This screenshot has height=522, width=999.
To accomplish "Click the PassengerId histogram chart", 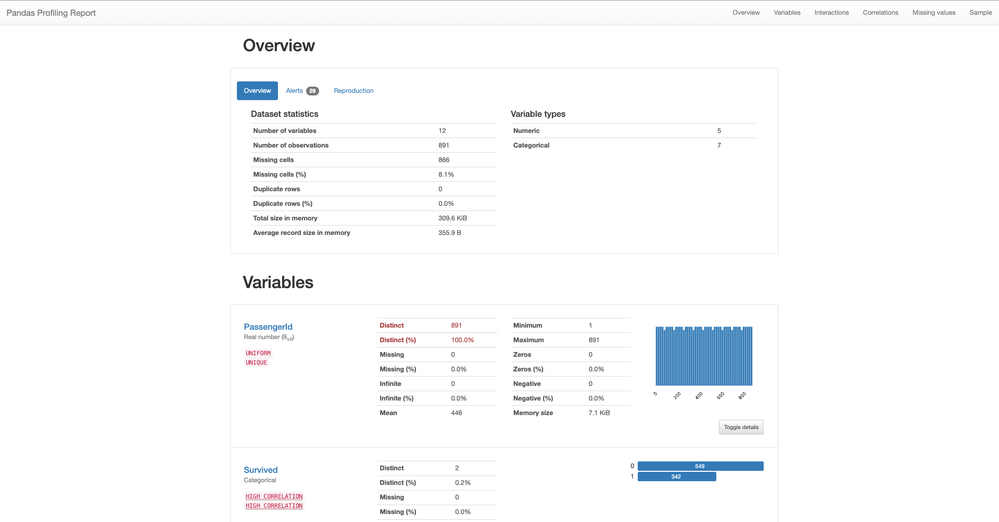I will [703, 358].
